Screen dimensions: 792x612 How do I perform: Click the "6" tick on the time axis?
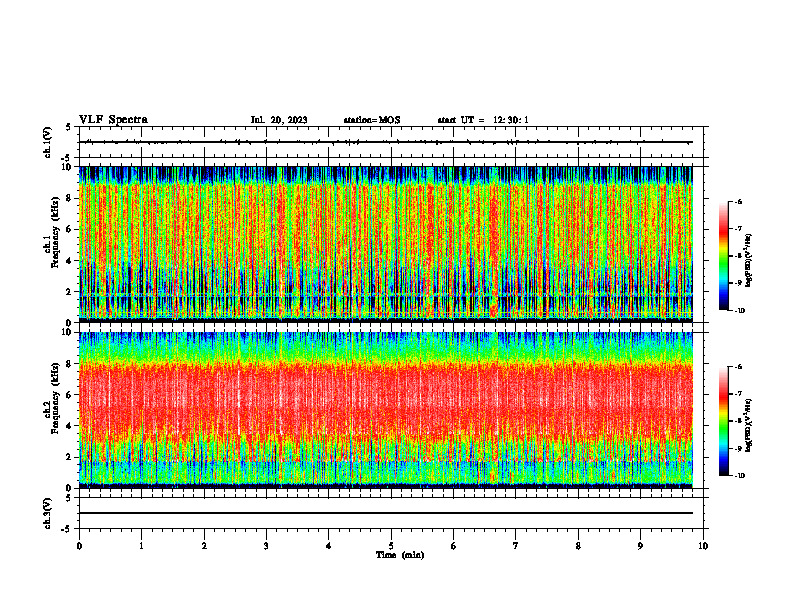point(454,546)
